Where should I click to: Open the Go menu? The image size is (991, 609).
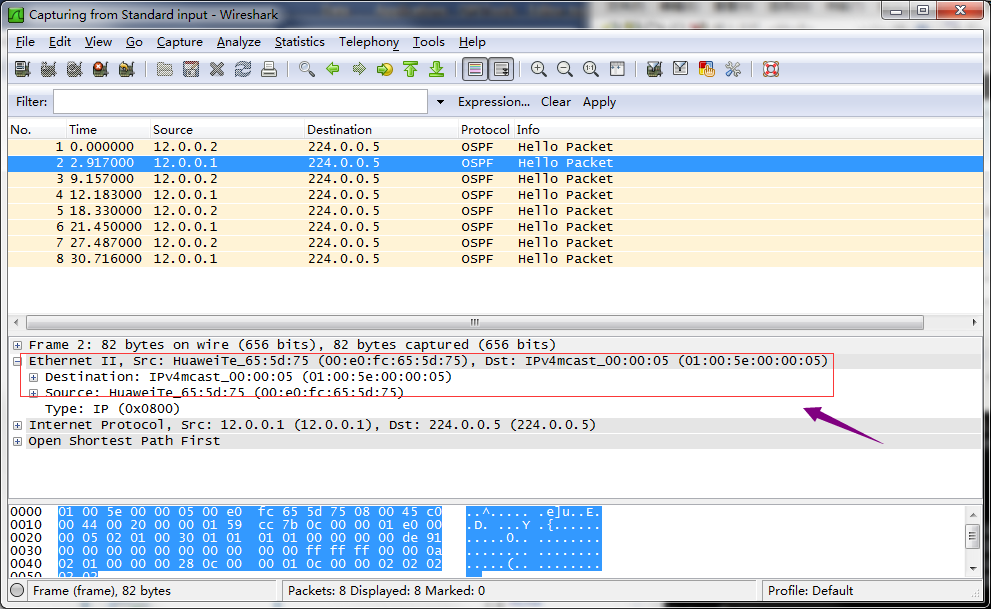tap(134, 42)
